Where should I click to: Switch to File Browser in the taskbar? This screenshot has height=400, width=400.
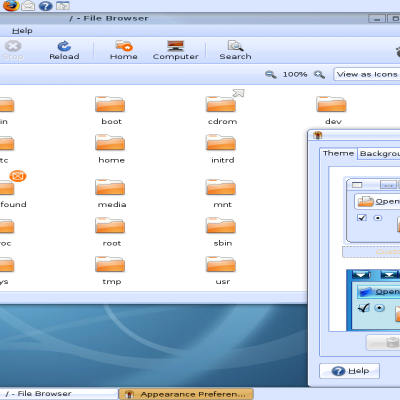[x=59, y=394]
